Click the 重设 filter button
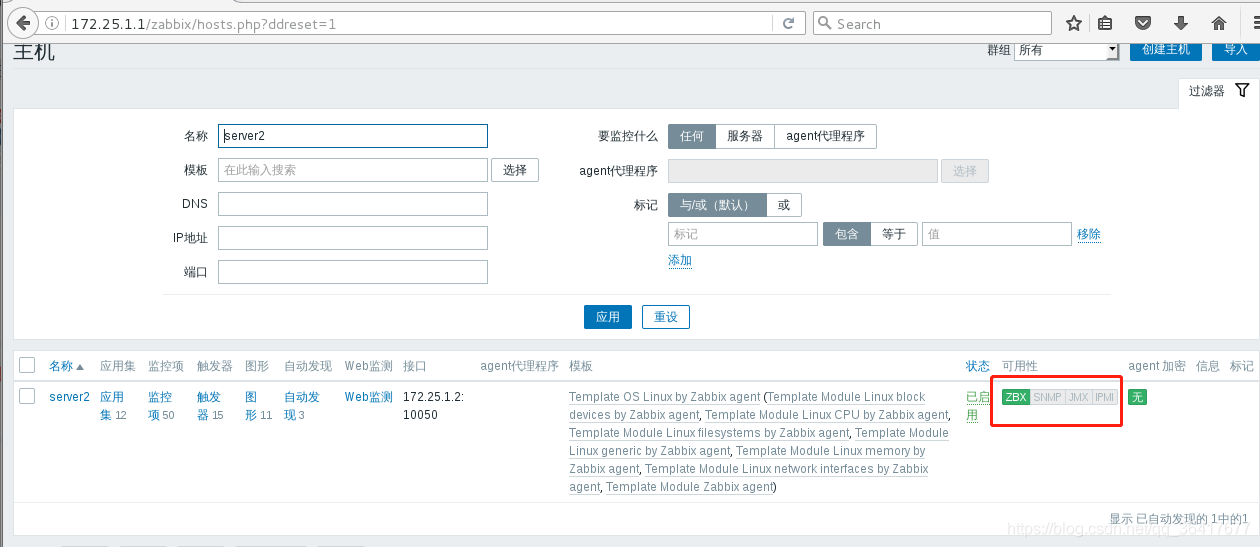 666,317
